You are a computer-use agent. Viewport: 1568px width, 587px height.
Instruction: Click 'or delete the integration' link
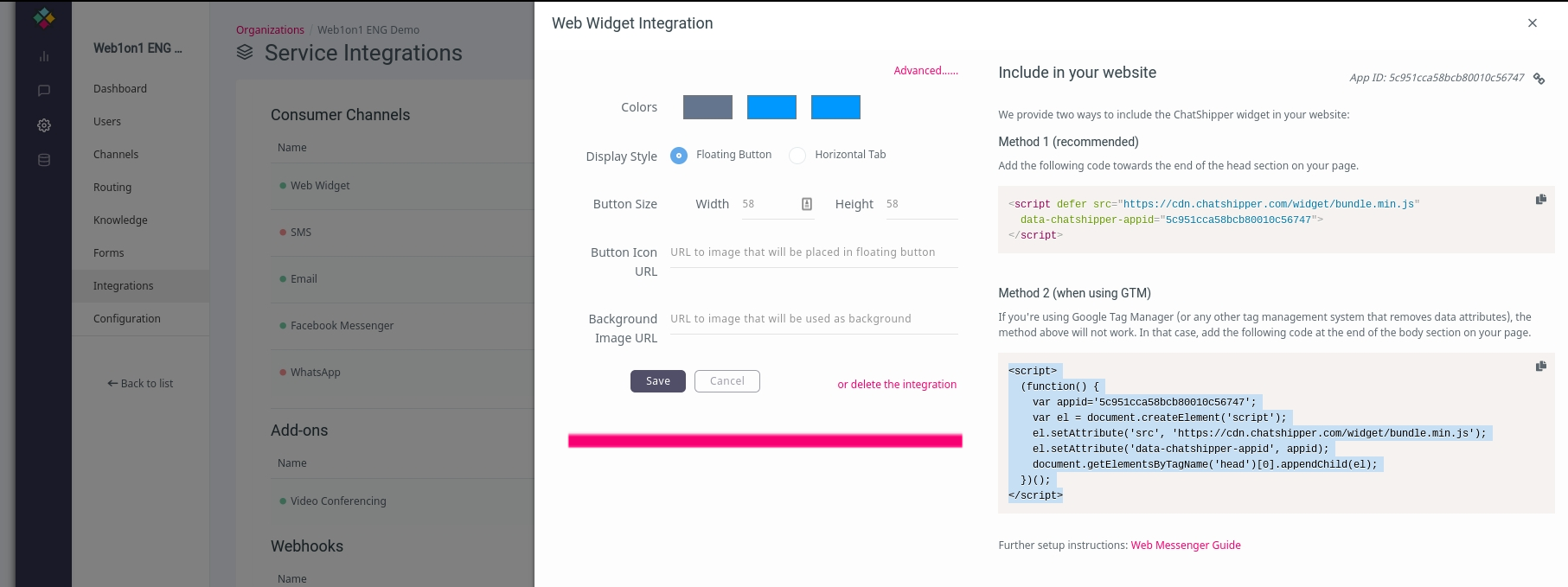click(x=897, y=385)
